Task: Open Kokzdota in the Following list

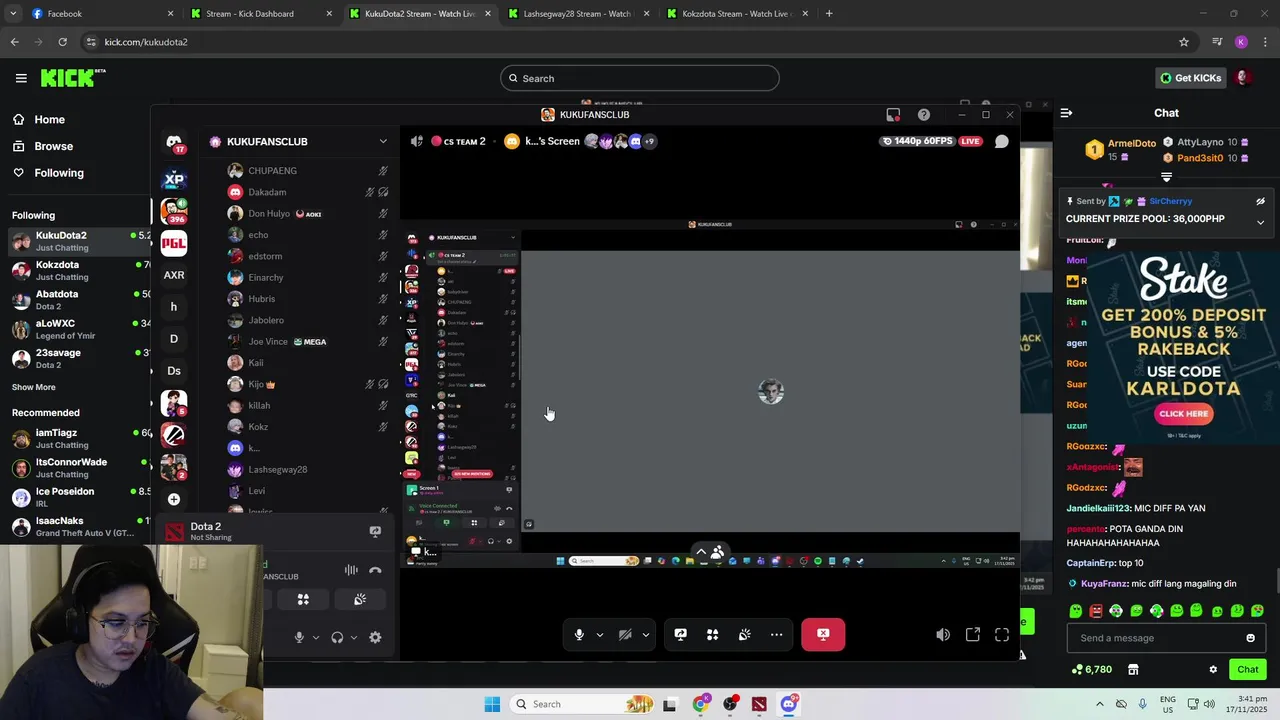Action: click(80, 270)
